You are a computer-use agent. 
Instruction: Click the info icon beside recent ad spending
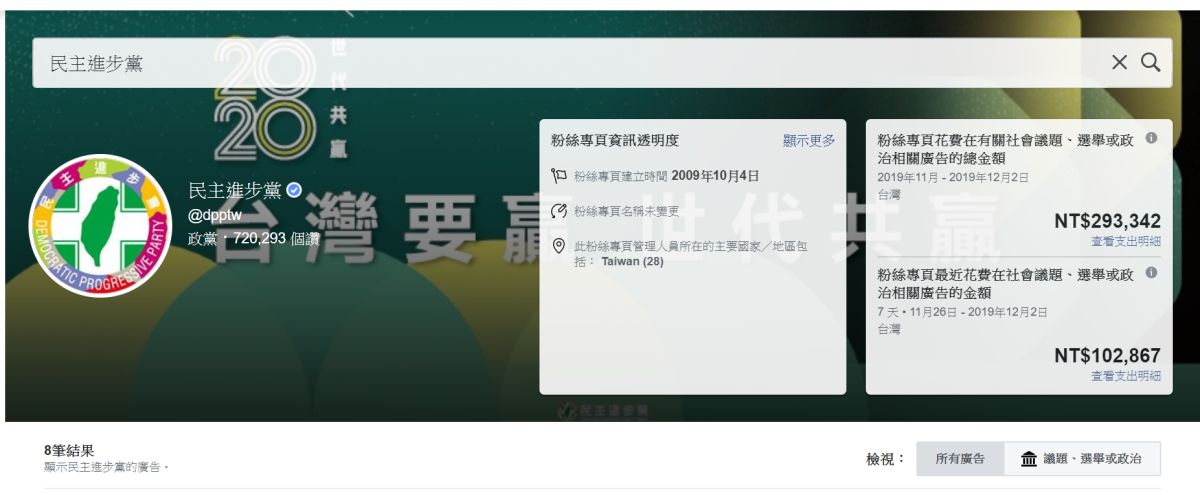pyautogui.click(x=1151, y=273)
